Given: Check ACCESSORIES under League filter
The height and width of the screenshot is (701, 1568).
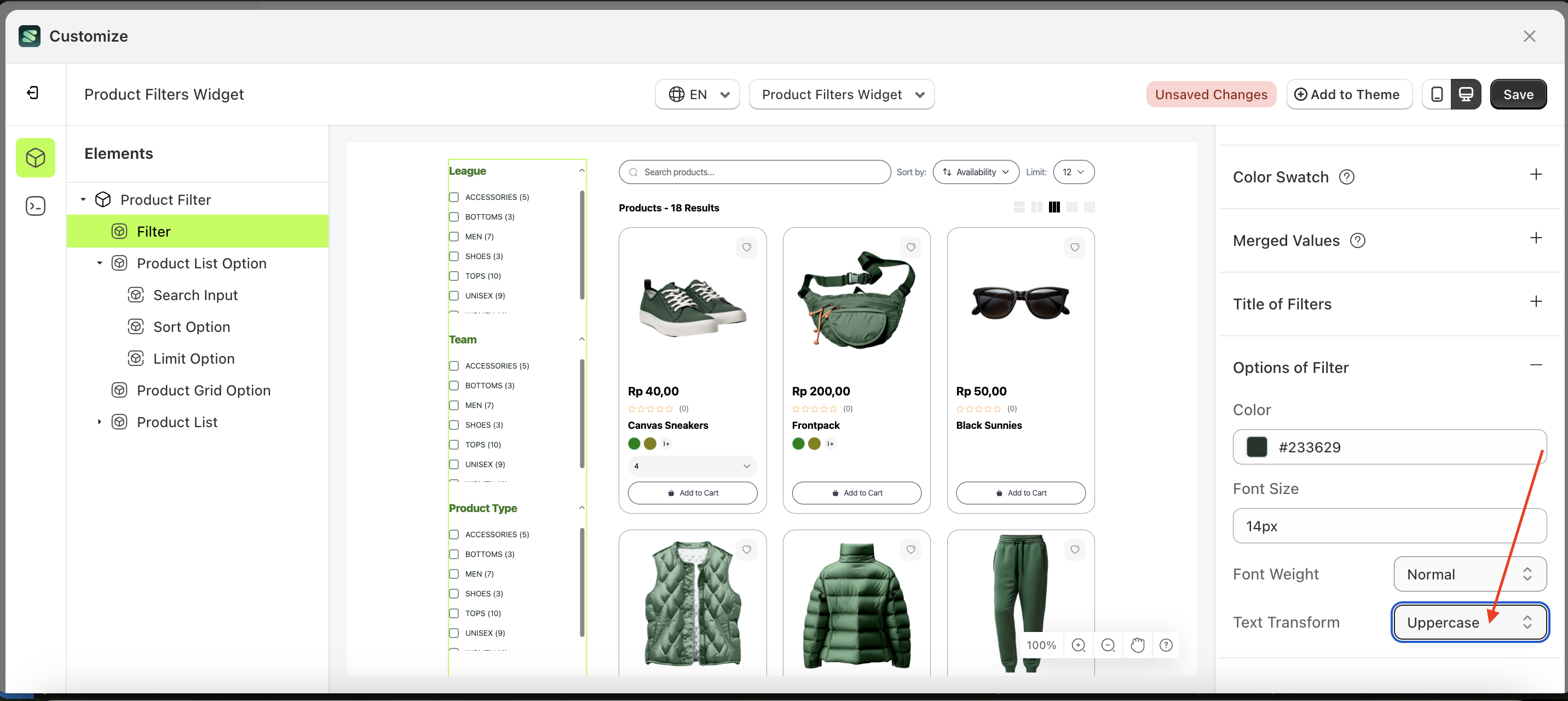Looking at the screenshot, I should (454, 197).
